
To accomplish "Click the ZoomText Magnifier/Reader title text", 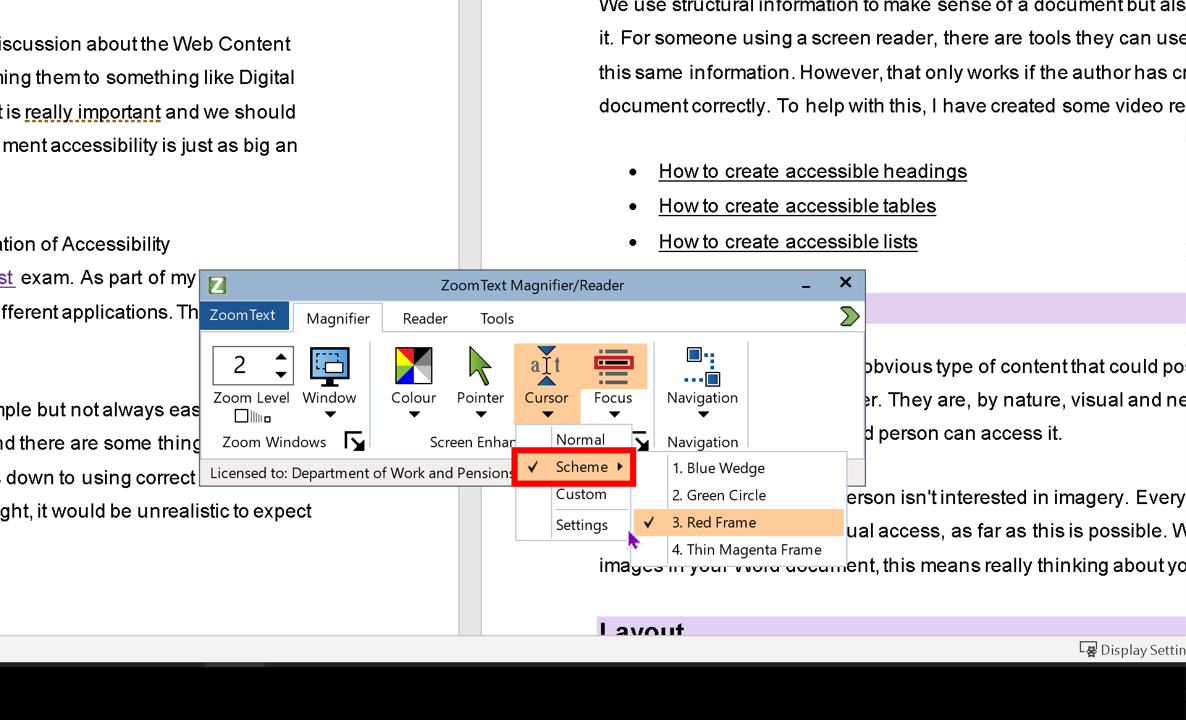I will pyautogui.click(x=532, y=285).
